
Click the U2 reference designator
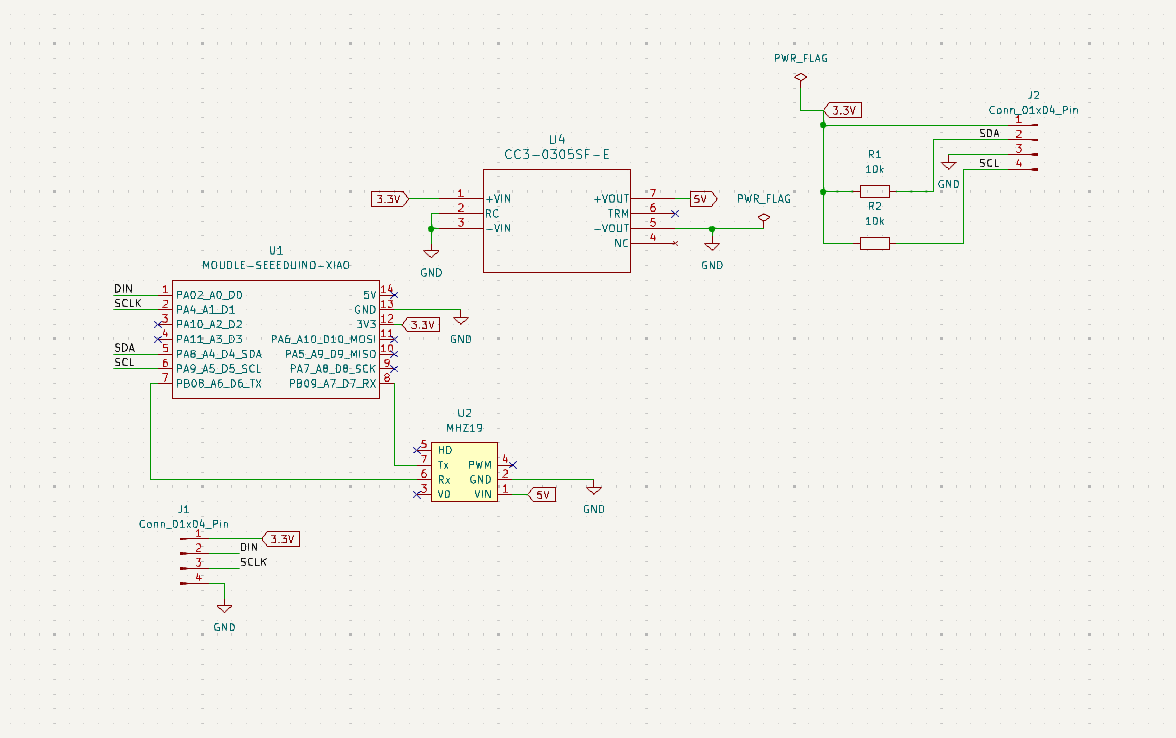464,413
